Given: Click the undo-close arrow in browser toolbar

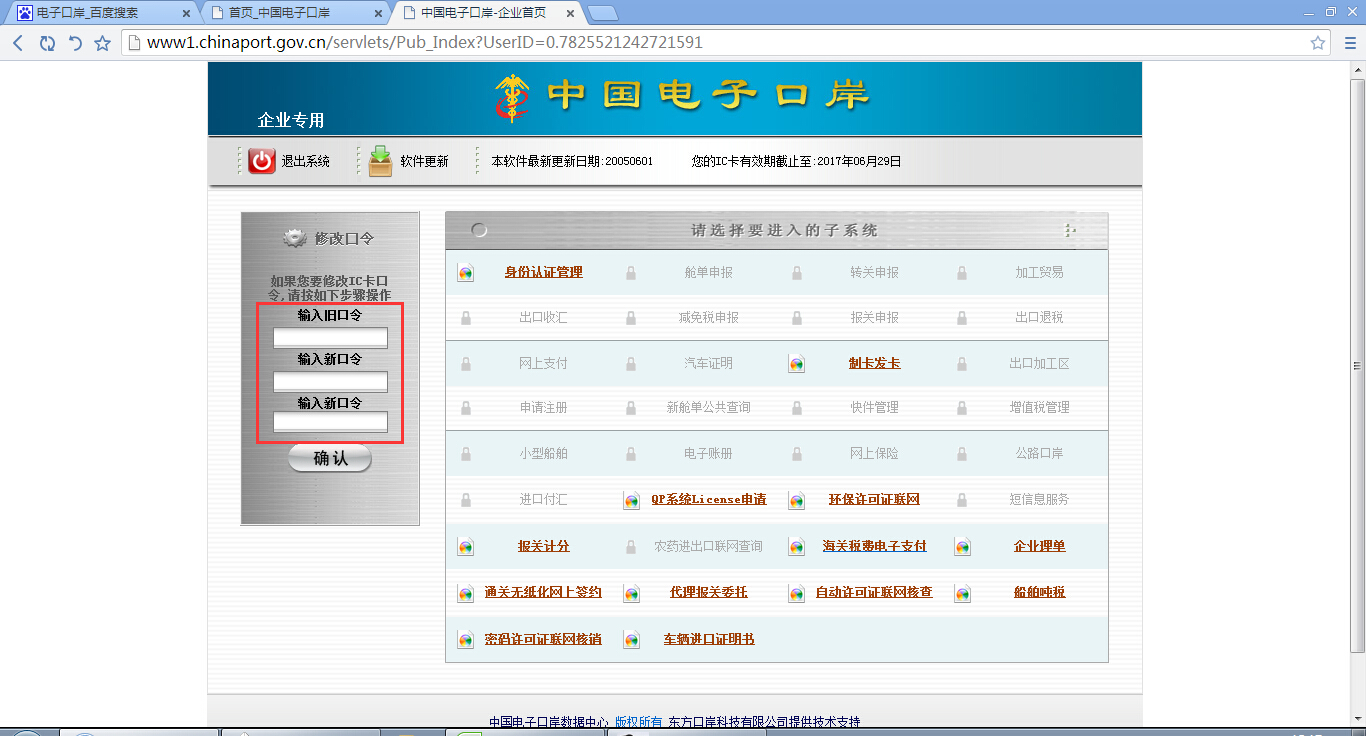Looking at the screenshot, I should (75, 43).
